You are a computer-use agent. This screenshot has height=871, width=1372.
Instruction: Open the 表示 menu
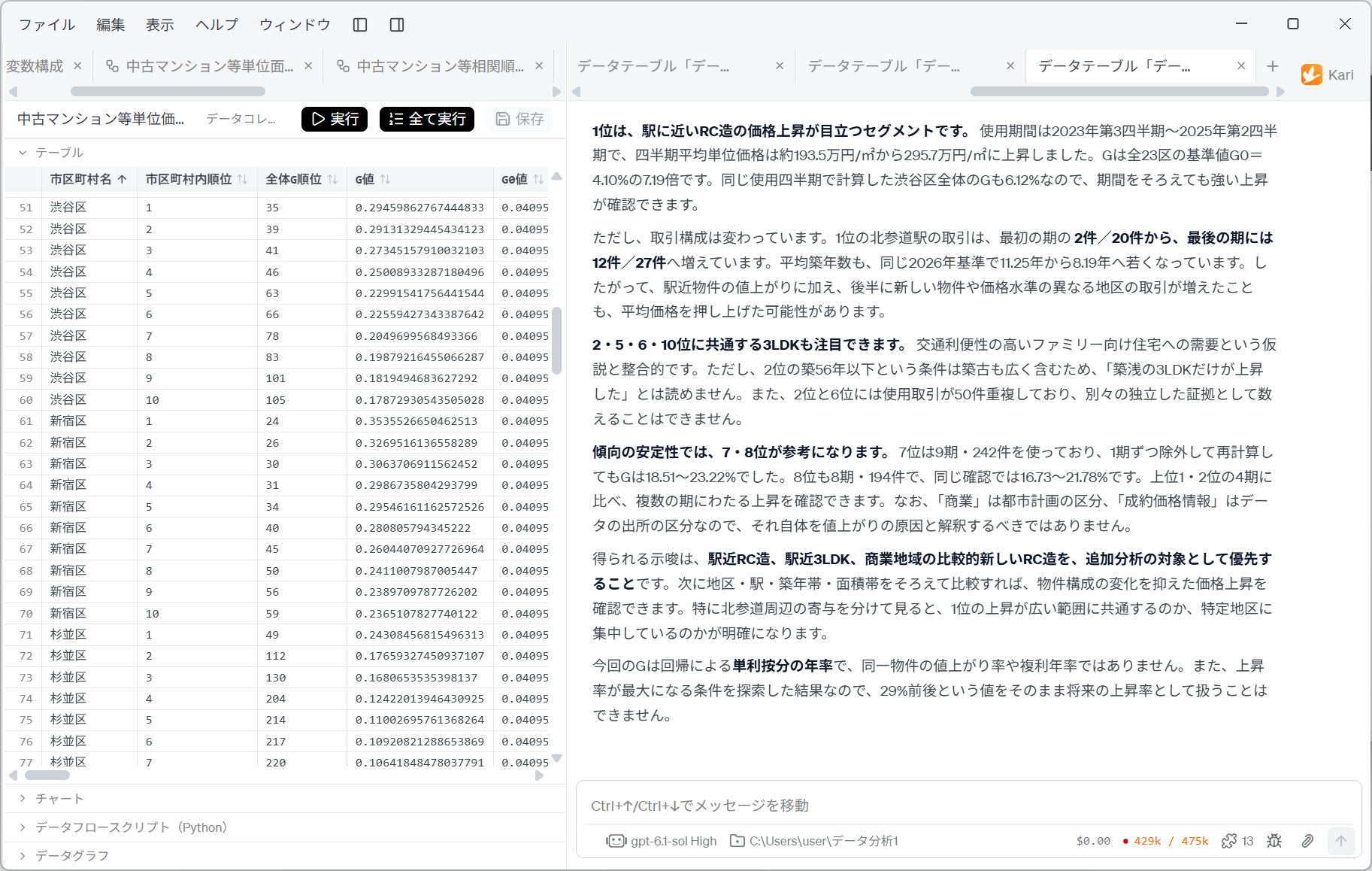click(x=159, y=25)
